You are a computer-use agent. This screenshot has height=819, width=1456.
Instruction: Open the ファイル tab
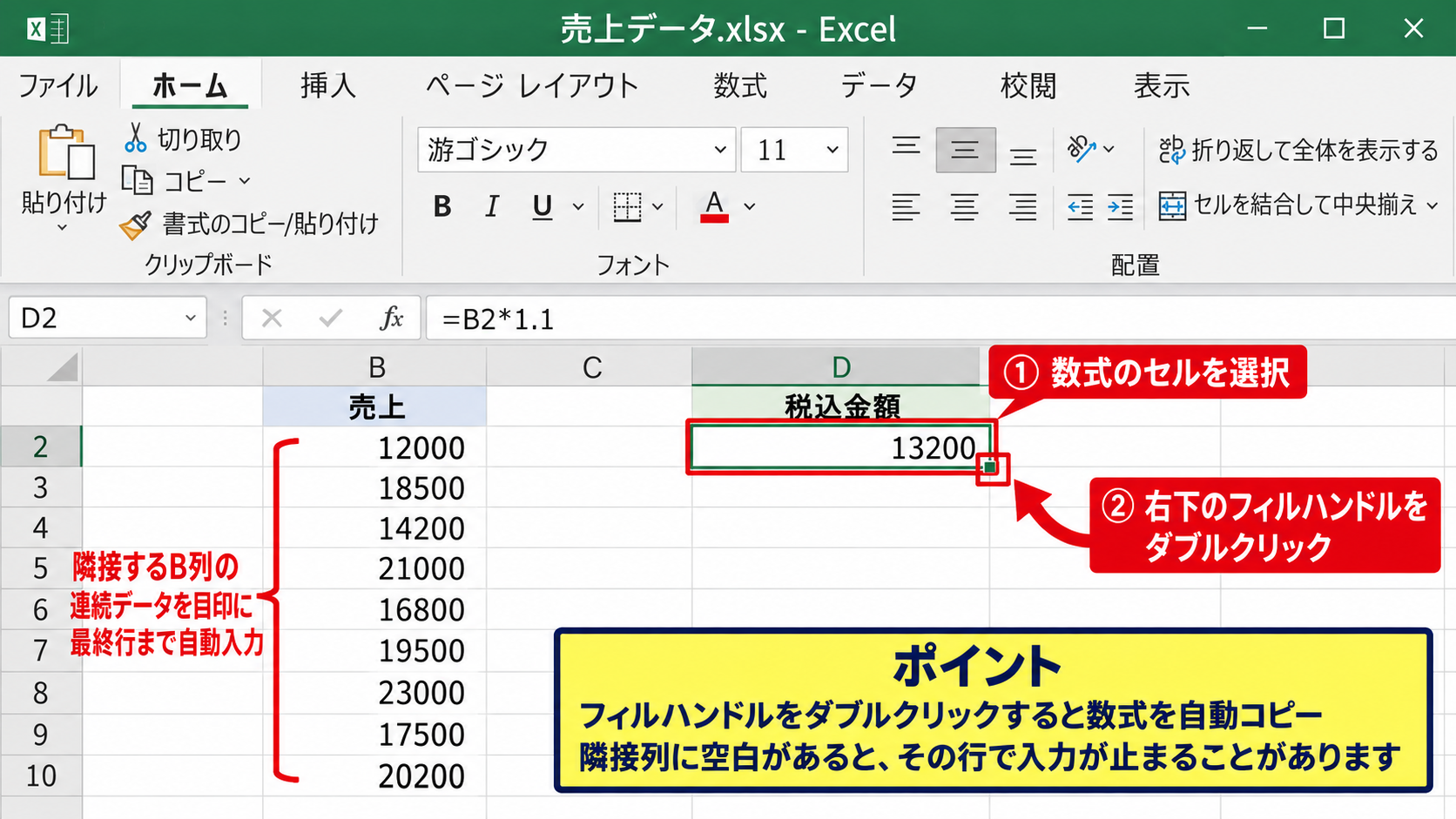[x=58, y=85]
